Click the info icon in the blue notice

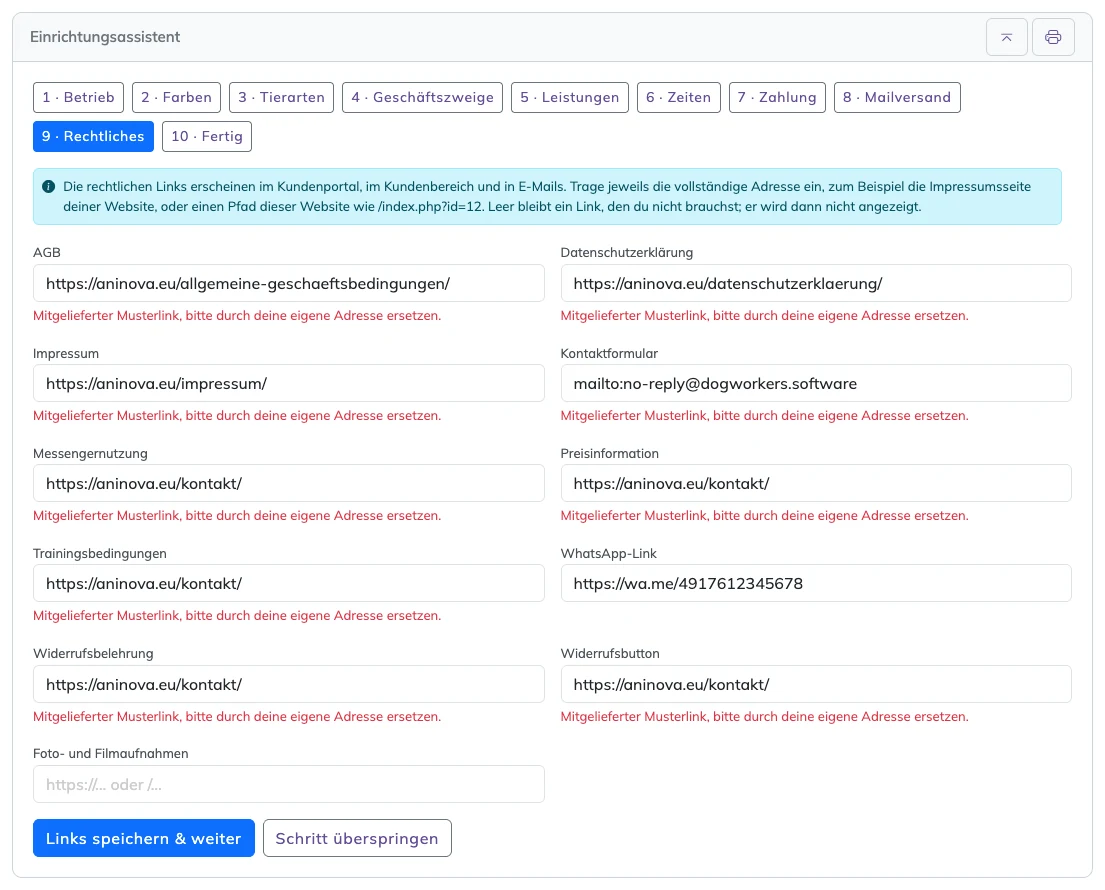[x=49, y=187]
